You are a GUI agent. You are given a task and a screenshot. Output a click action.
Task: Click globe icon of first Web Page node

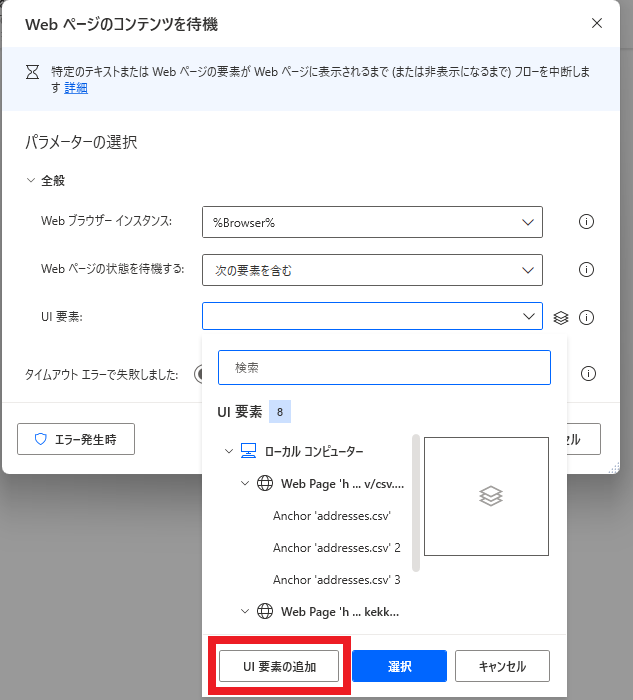pos(265,484)
